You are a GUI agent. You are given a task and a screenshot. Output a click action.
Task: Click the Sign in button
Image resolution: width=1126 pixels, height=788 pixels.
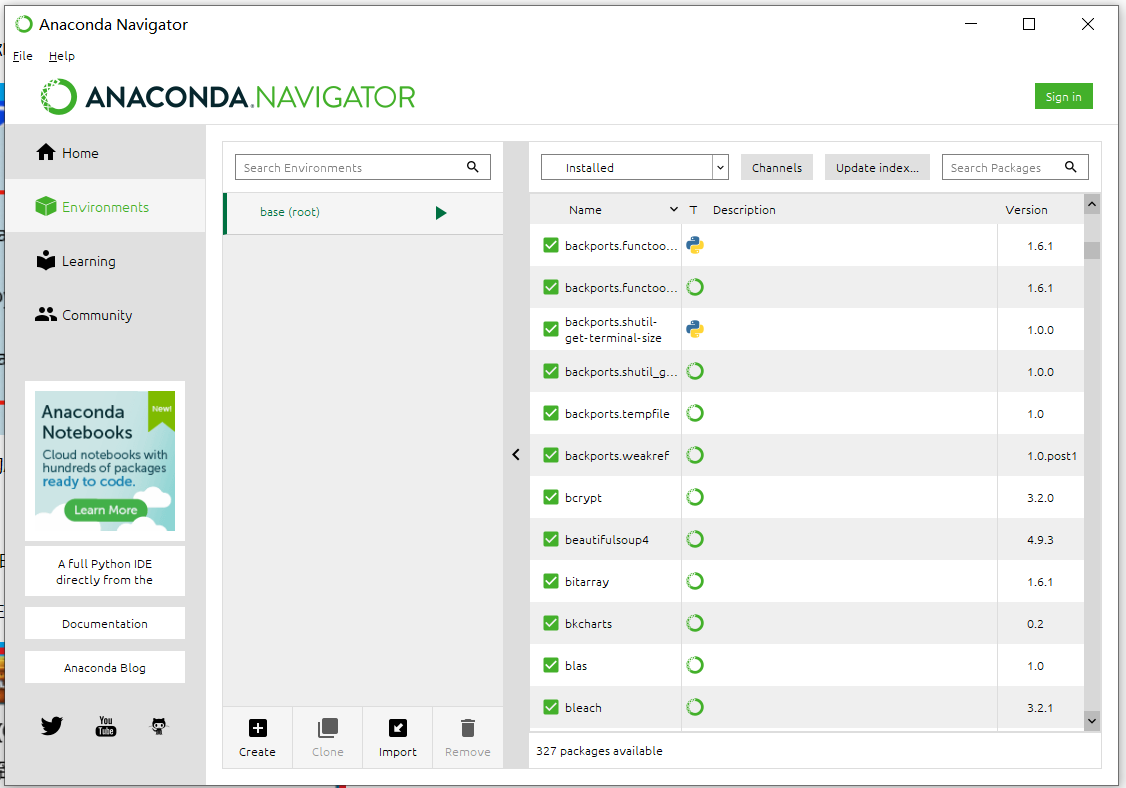tap(1064, 96)
